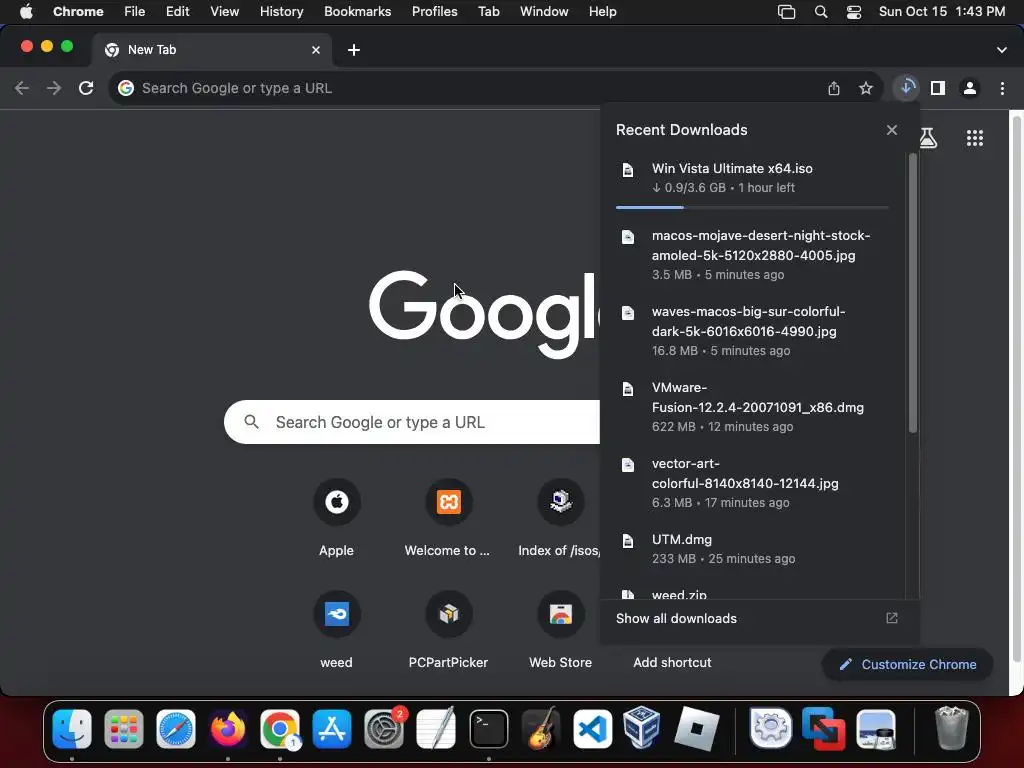This screenshot has width=1024, height=768.
Task: Open the Profiles menu
Action: pos(435,12)
